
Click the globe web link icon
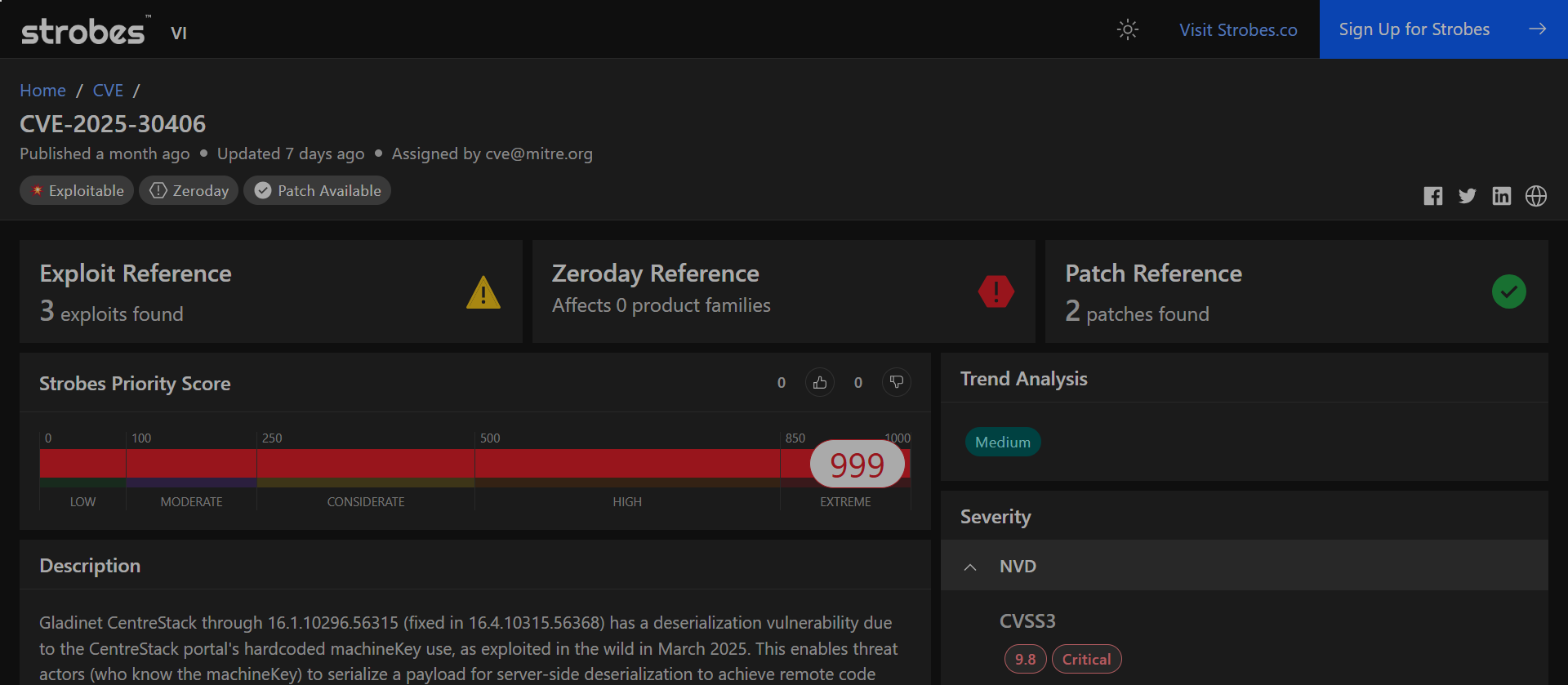pos(1536,196)
